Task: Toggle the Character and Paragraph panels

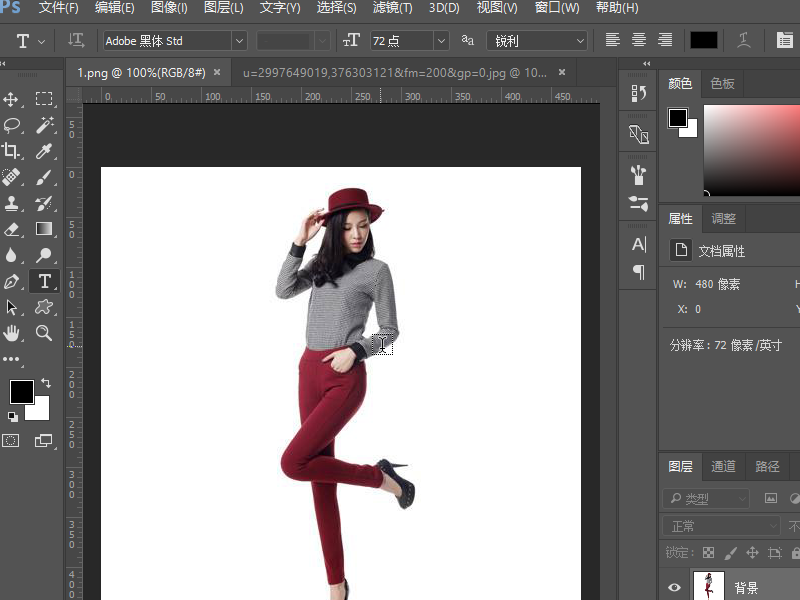Action: click(784, 40)
